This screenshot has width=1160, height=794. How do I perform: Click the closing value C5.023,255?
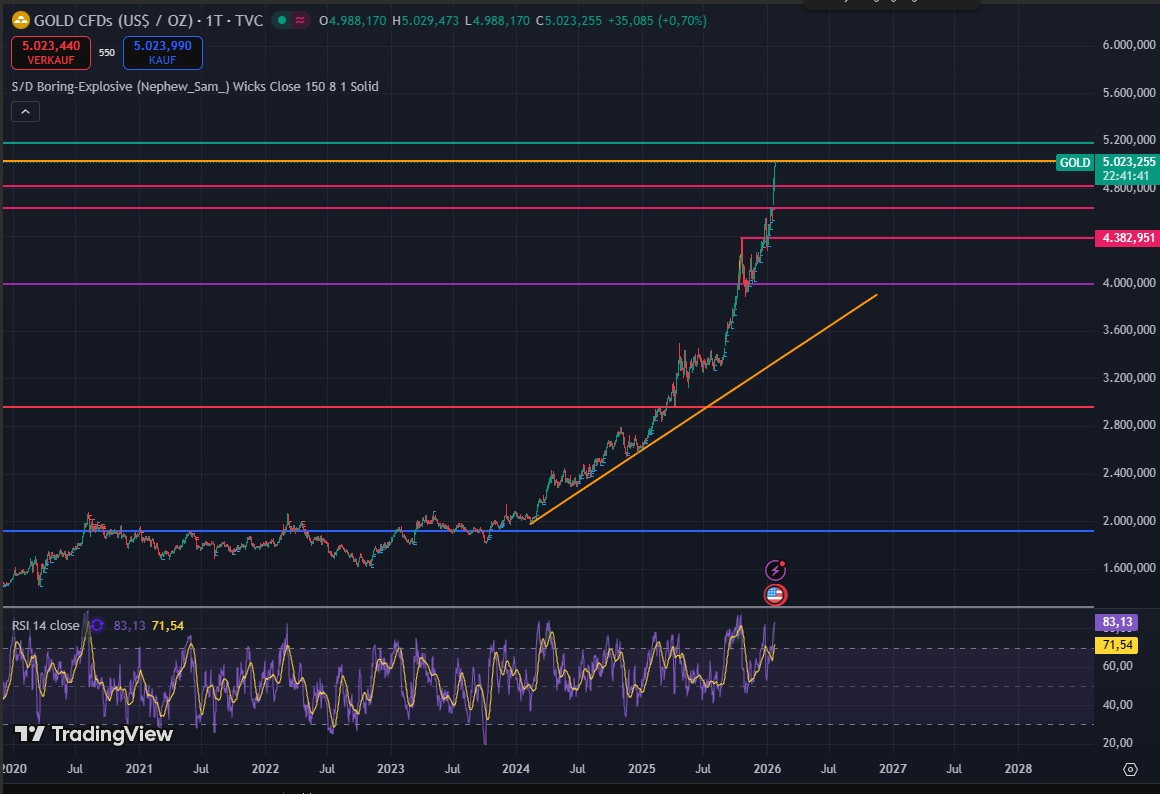click(x=569, y=21)
